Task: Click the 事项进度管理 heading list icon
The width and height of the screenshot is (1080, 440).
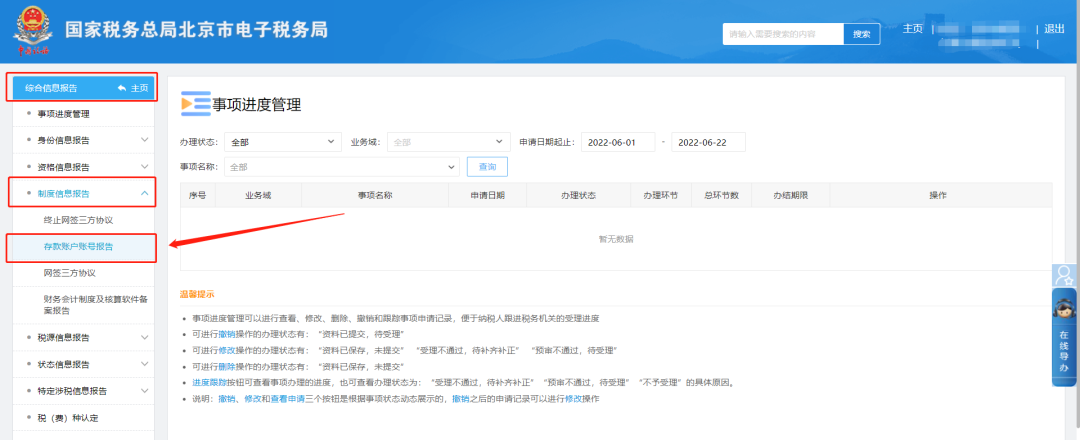Action: point(196,103)
